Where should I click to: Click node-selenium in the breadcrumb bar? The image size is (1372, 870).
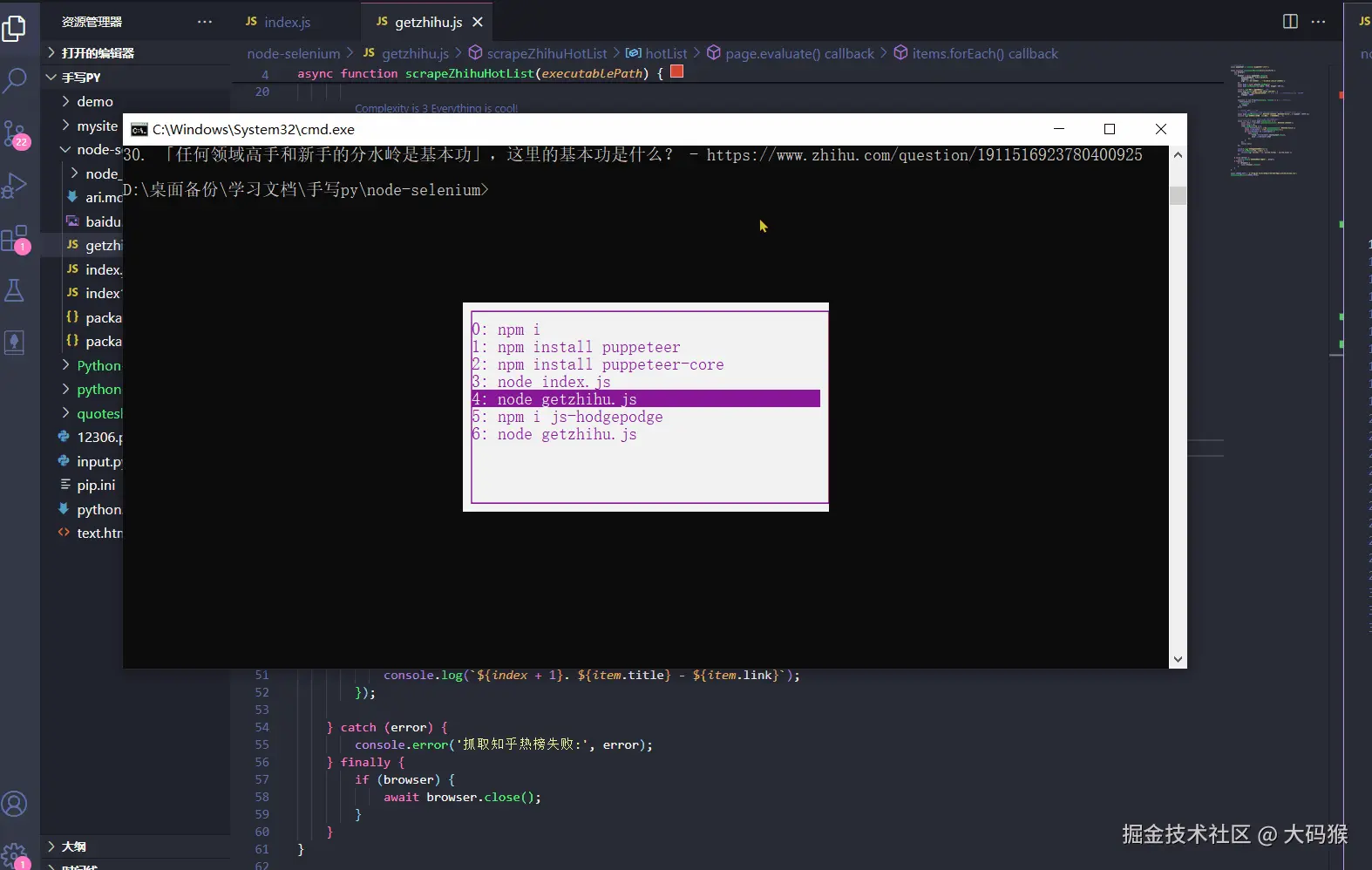[294, 54]
